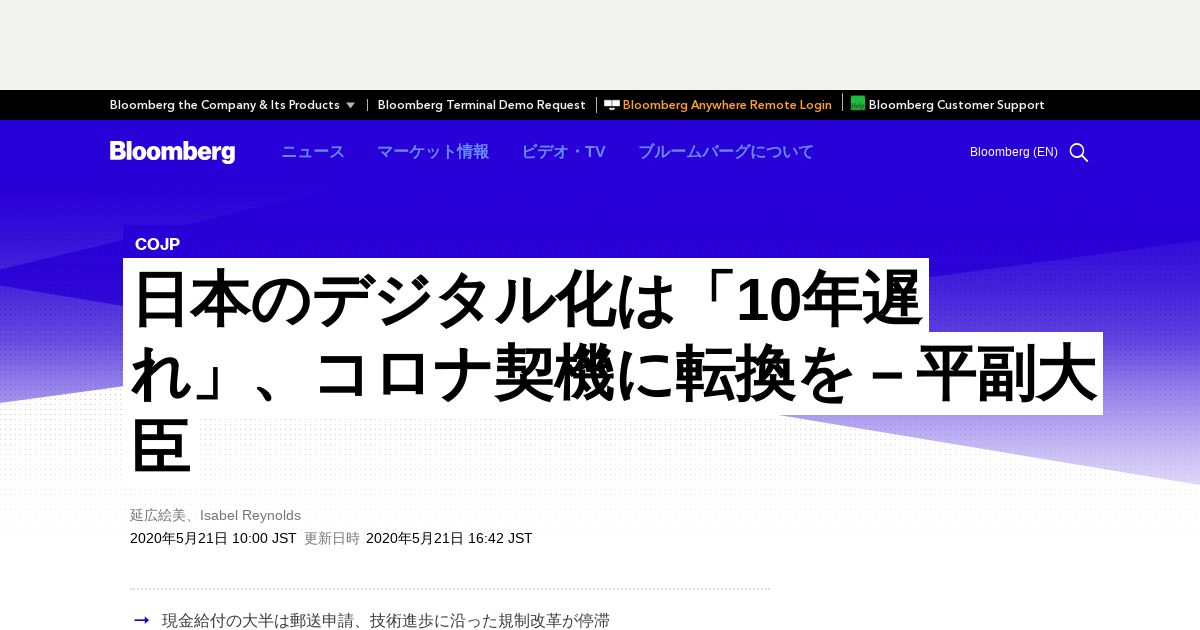Click publish date 2020年5月21日 10:00 JST
The height and width of the screenshot is (630, 1200).
213,538
